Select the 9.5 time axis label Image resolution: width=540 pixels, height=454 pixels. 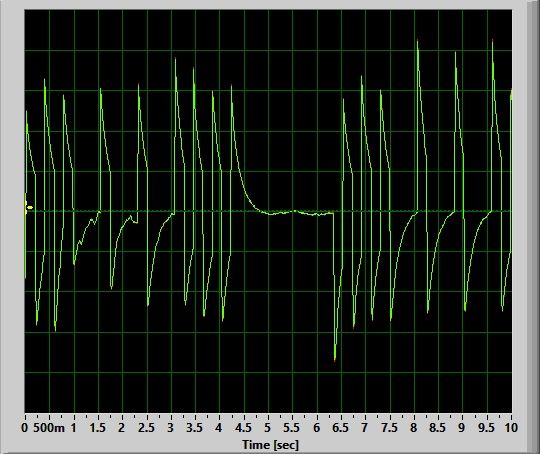coord(486,428)
